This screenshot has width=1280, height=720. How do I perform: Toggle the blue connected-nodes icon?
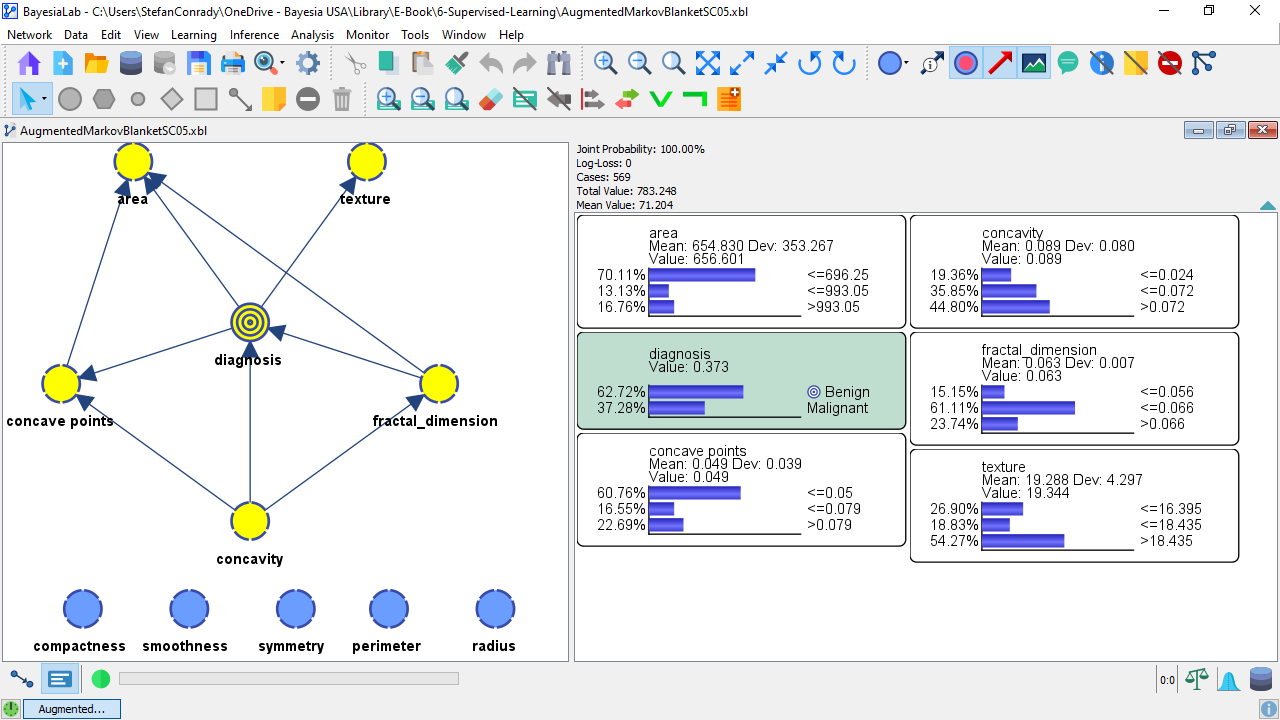[1203, 64]
